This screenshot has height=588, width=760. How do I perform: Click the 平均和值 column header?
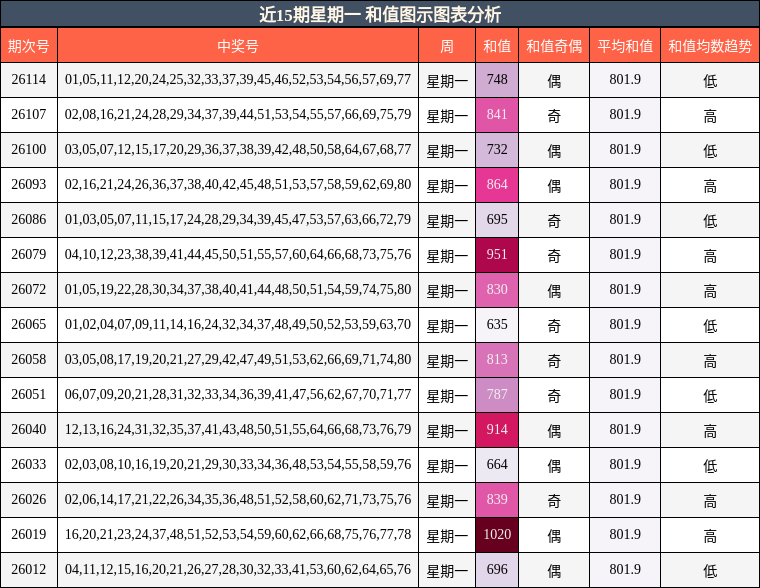(x=625, y=46)
